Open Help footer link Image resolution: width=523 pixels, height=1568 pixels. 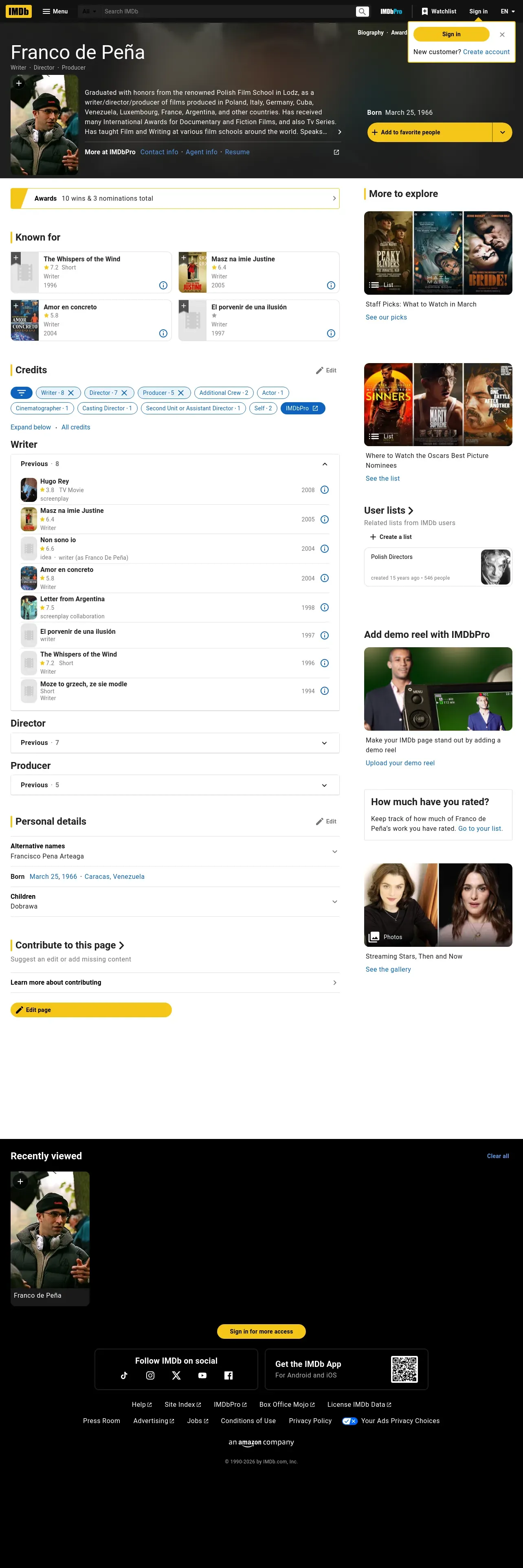click(x=142, y=1404)
